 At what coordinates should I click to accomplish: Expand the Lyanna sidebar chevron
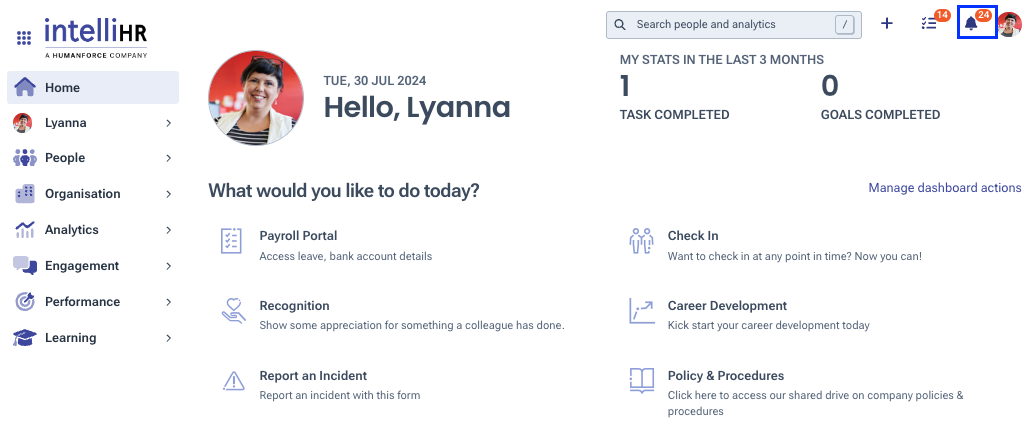pyautogui.click(x=169, y=123)
